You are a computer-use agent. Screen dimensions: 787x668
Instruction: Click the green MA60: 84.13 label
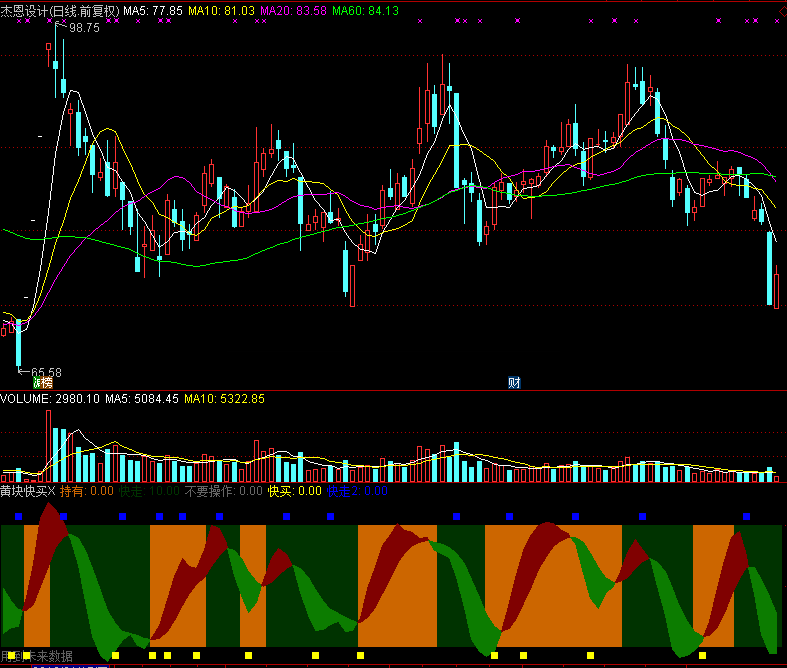point(365,11)
